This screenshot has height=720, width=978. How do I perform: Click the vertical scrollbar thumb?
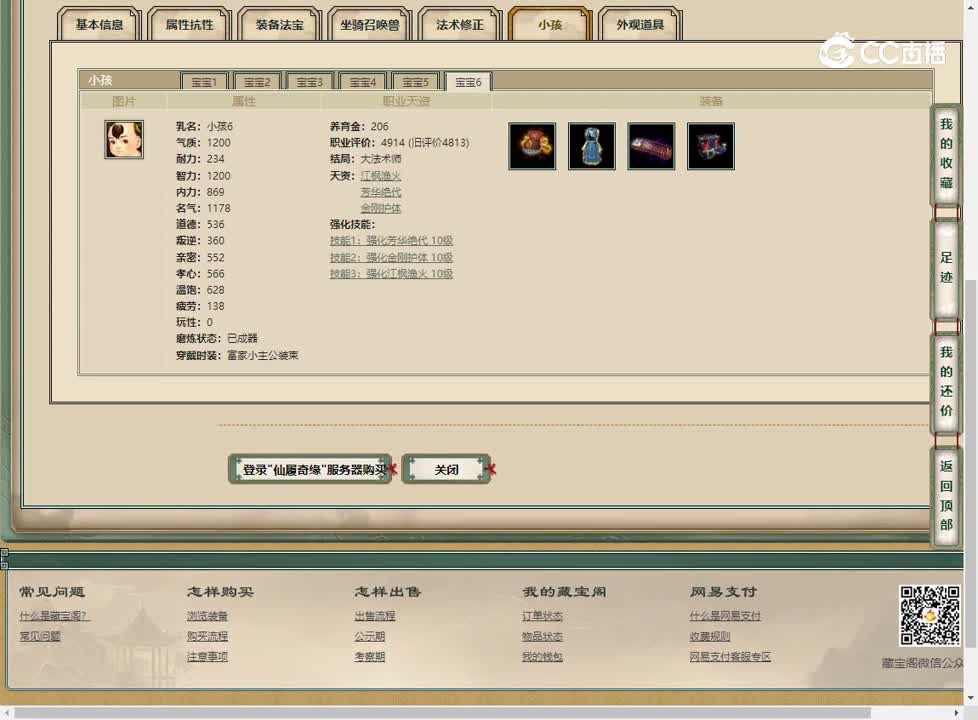point(971,463)
